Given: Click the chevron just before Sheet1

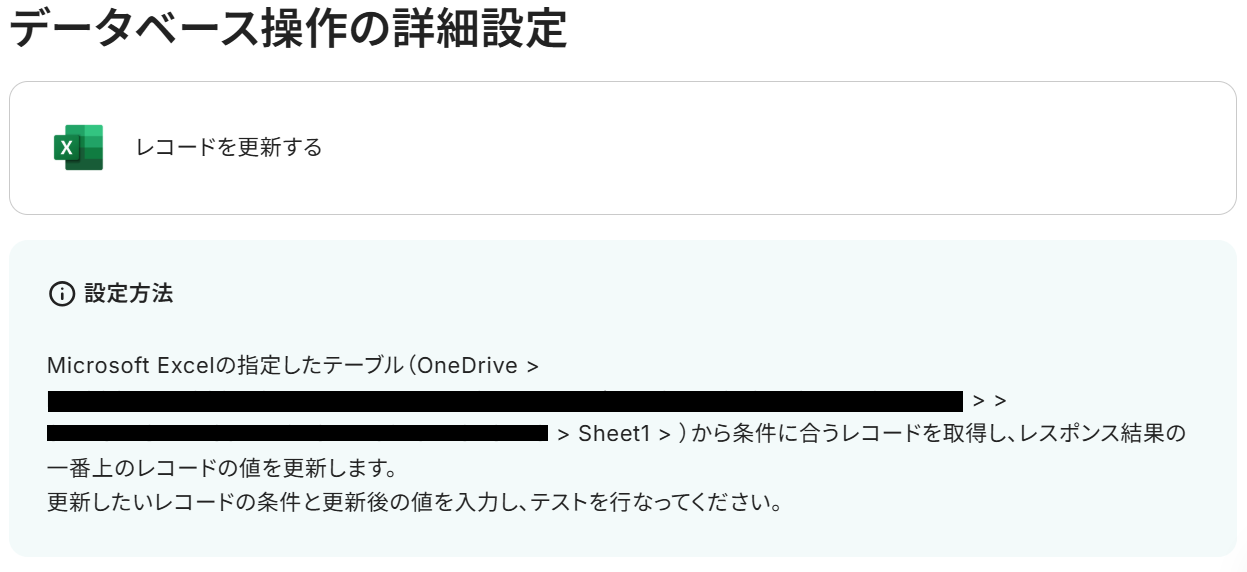Looking at the screenshot, I should pyautogui.click(x=564, y=434).
